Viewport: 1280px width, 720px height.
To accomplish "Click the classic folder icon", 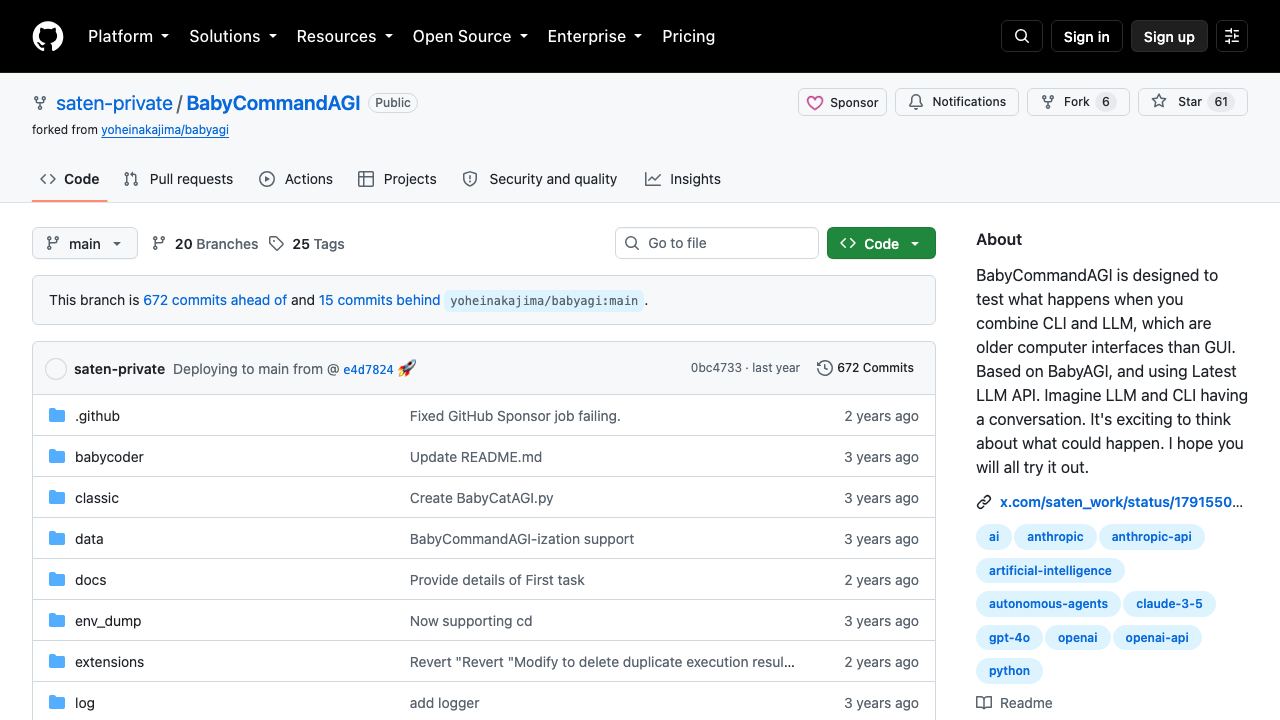I will click(x=57, y=498).
